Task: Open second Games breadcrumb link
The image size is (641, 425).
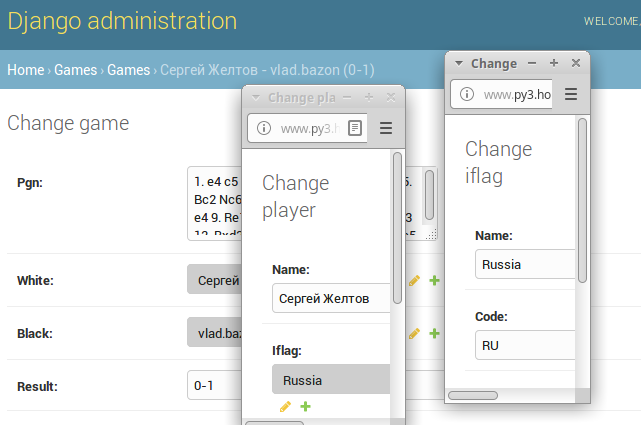Action: coord(129,70)
